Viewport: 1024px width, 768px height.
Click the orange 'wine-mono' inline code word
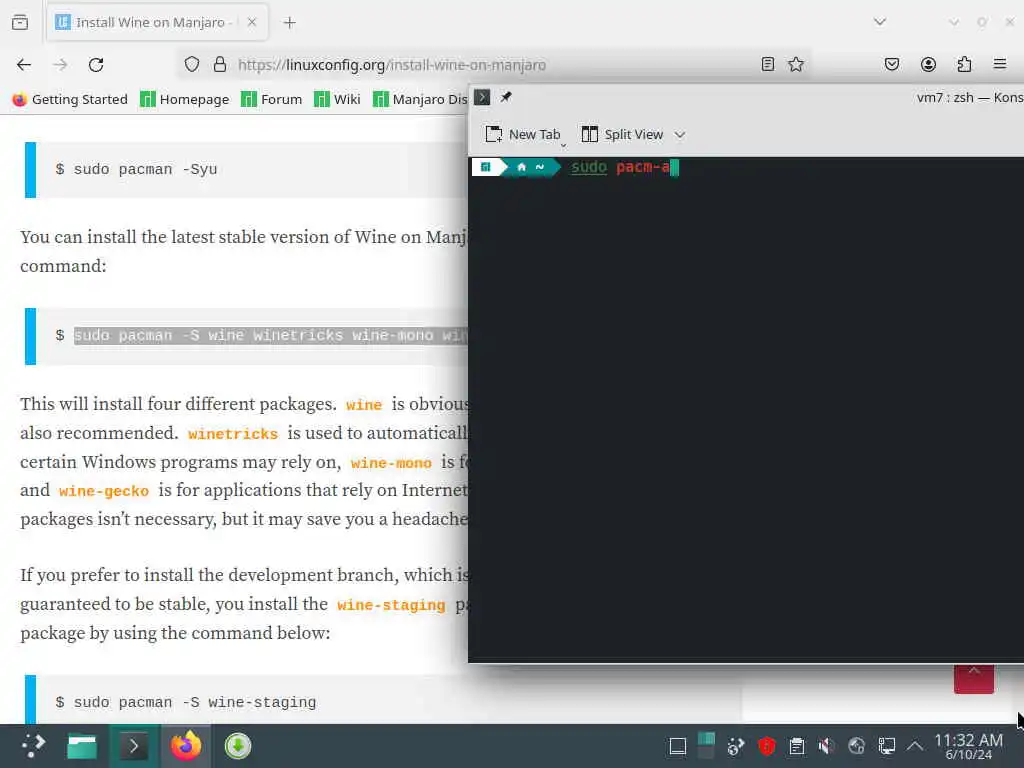tap(391, 463)
